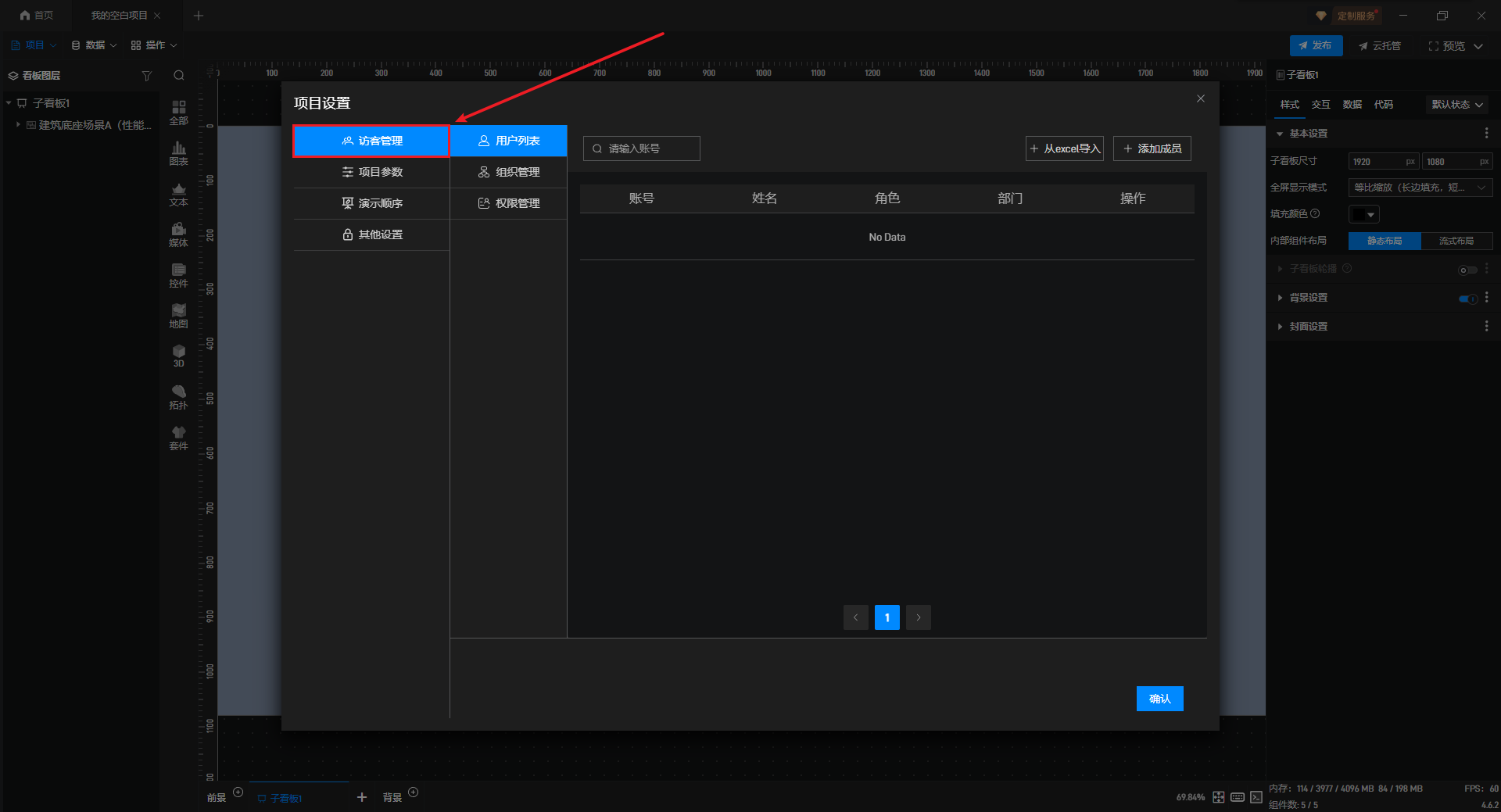
Task: Open the preview dropdown arrow
Action: (1478, 46)
